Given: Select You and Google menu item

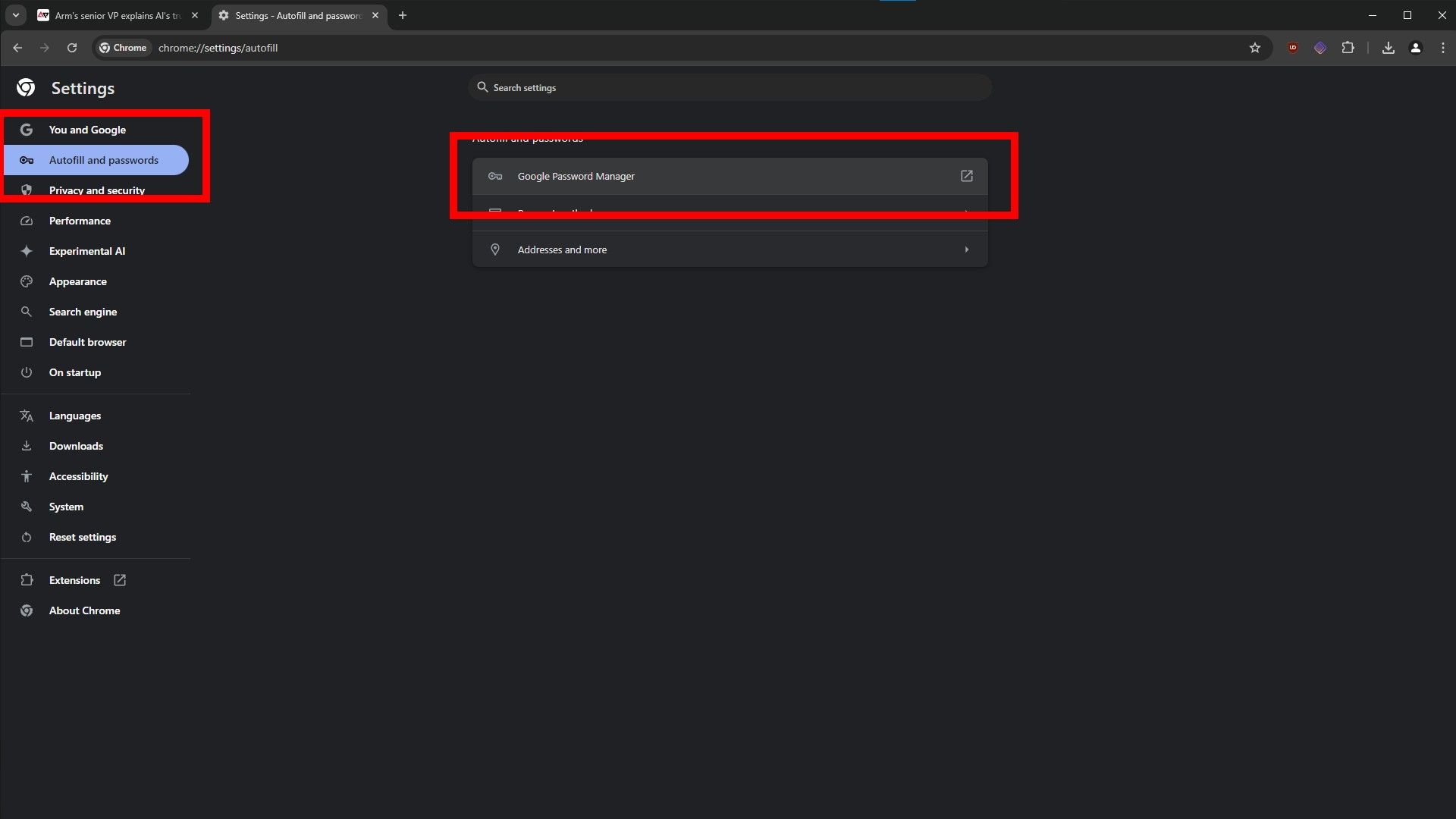Looking at the screenshot, I should coord(87,129).
